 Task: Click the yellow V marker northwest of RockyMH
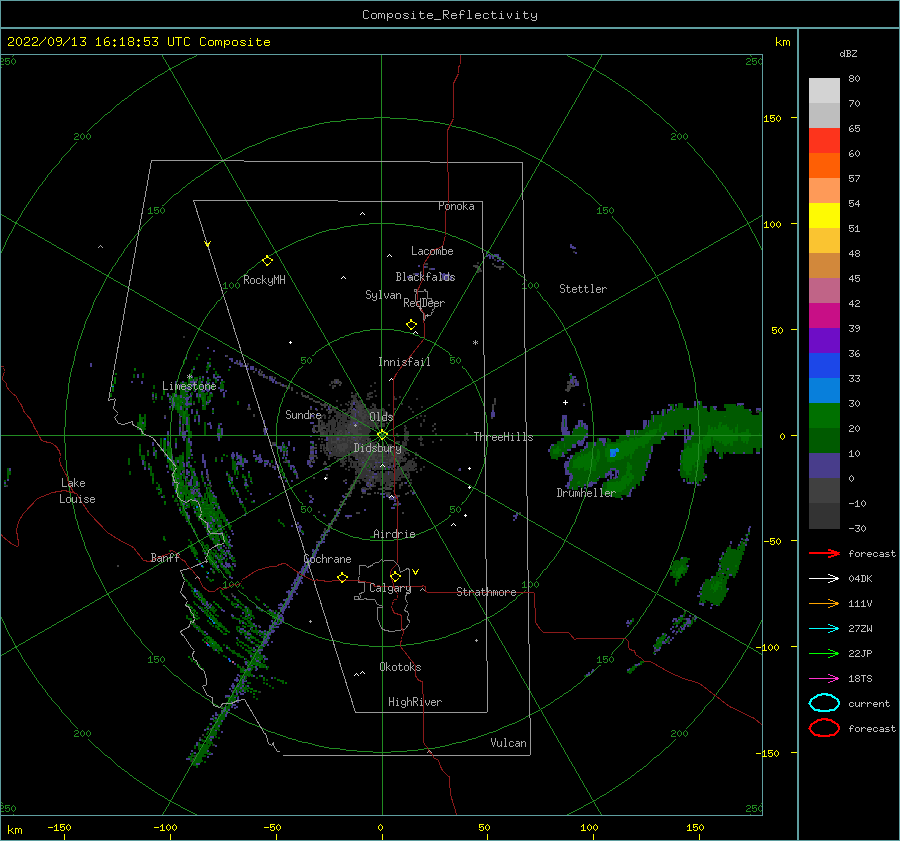click(208, 245)
